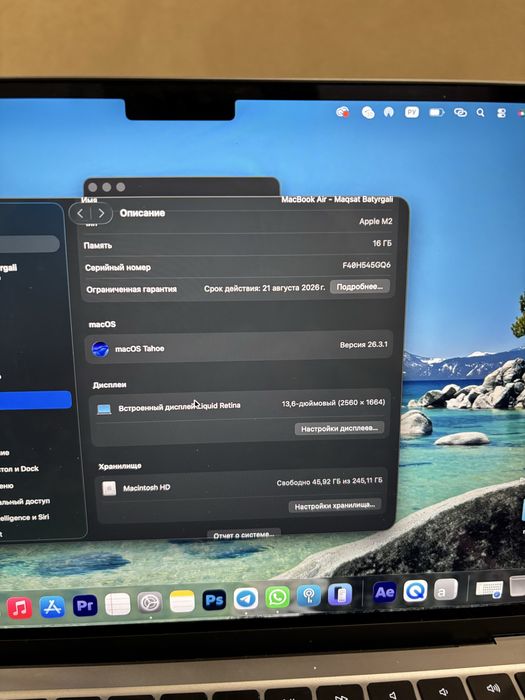Screen dimensions: 525x700
Task: Open the lined TextEdit icon in the Dock
Action: click(117, 604)
